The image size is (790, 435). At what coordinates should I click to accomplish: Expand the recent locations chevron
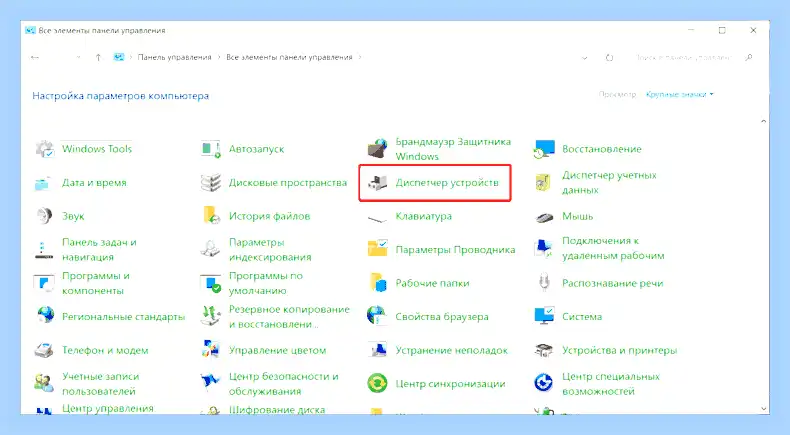(x=78, y=57)
